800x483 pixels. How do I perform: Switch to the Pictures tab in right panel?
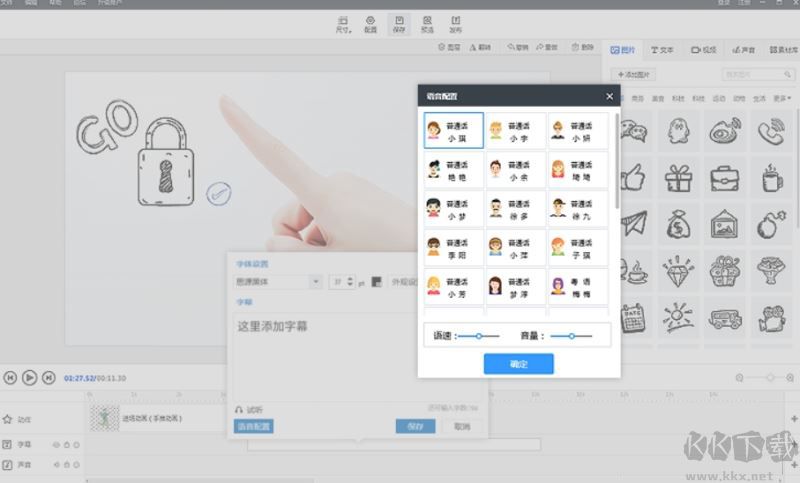coord(622,50)
